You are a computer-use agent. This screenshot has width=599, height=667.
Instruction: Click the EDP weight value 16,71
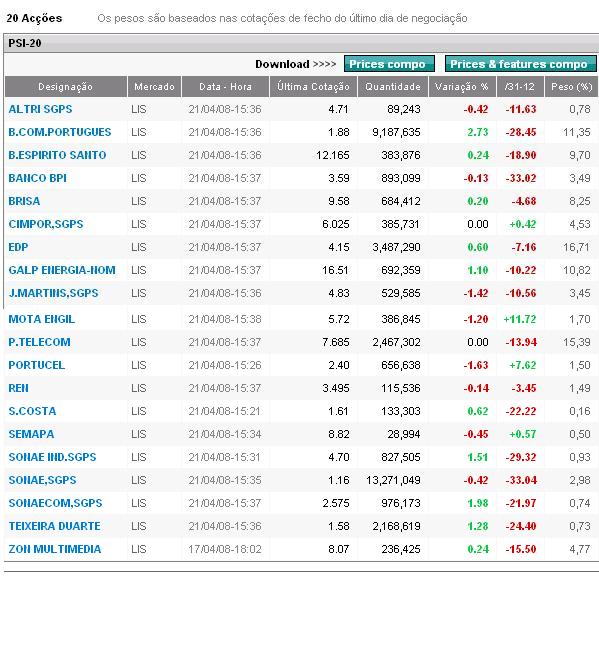[576, 247]
